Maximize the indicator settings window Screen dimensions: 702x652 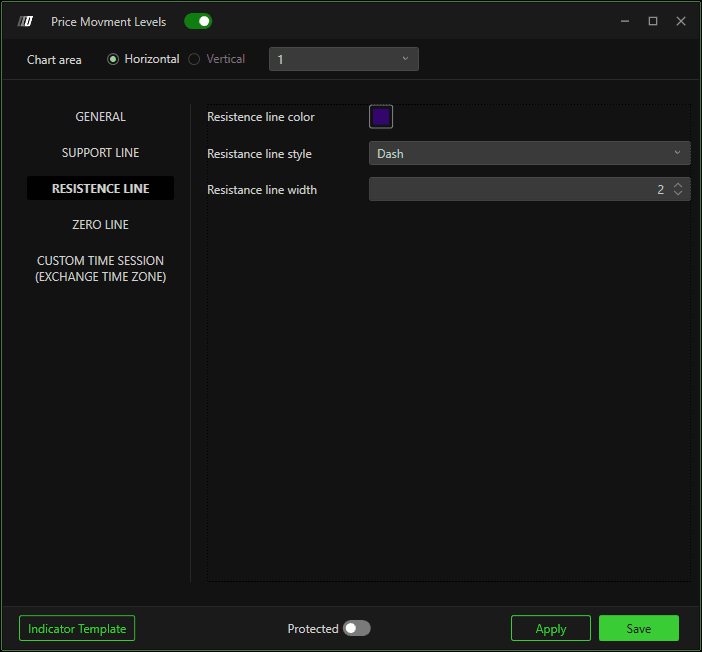[x=653, y=21]
